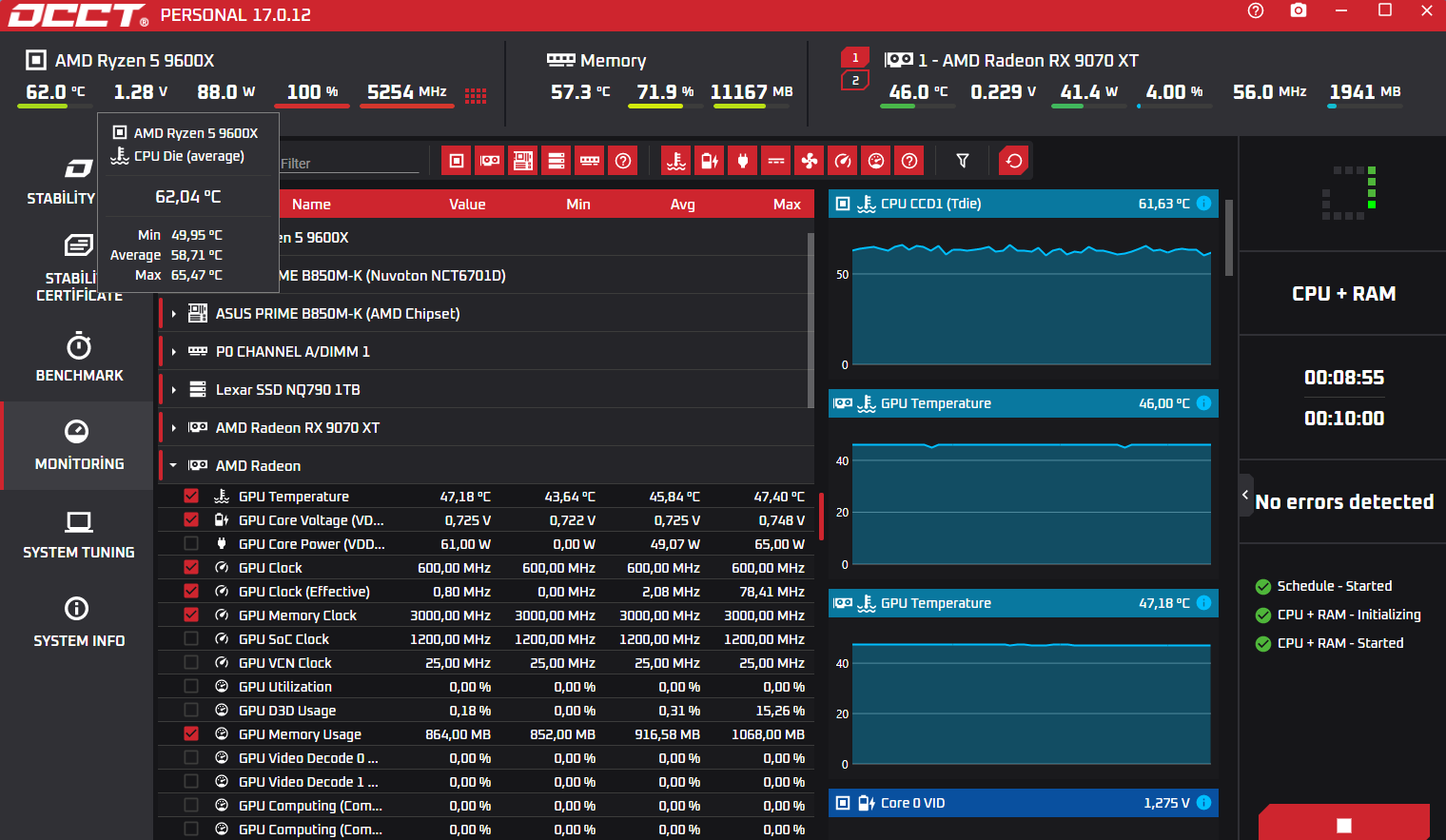Expand the P0 CHANNEL A/DIMM 1 node
The height and width of the screenshot is (840, 1446).
pyautogui.click(x=173, y=352)
